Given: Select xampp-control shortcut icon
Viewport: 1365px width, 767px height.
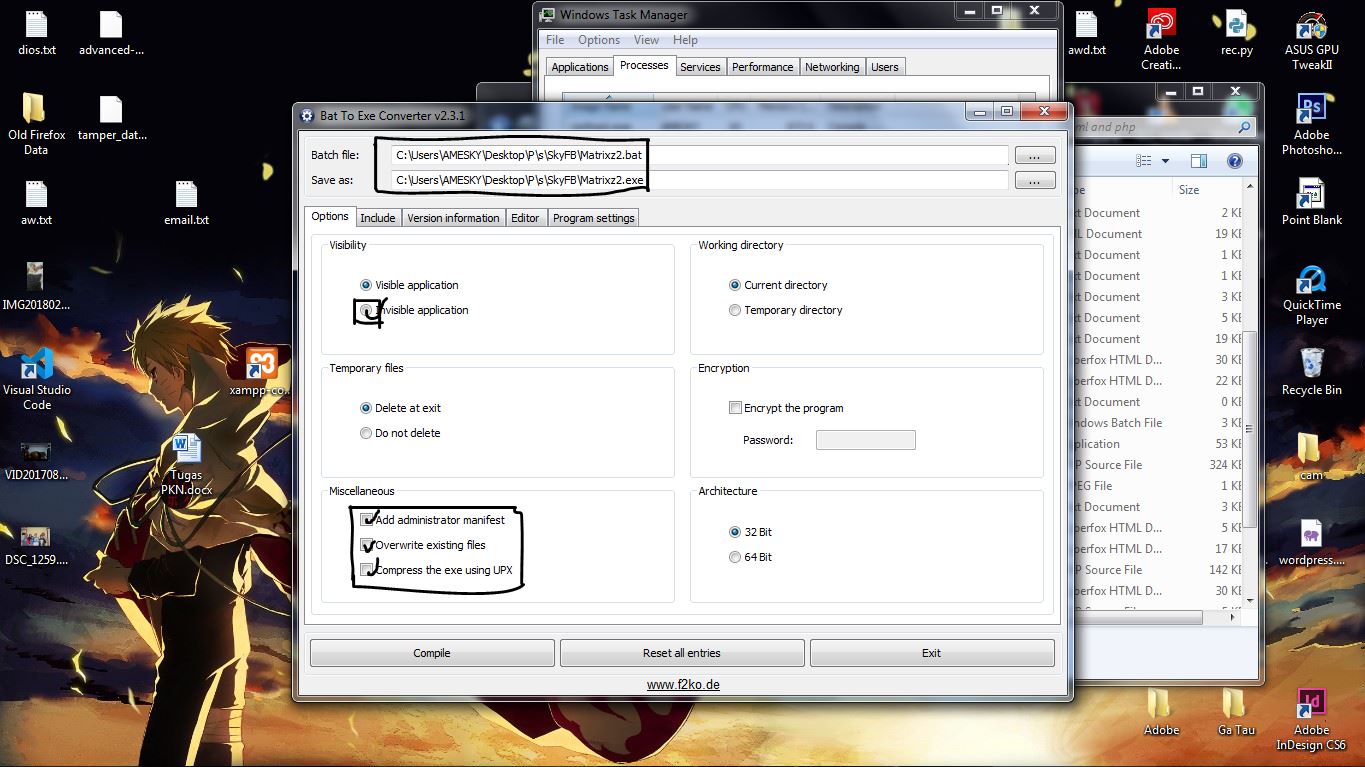Looking at the screenshot, I should click(262, 372).
